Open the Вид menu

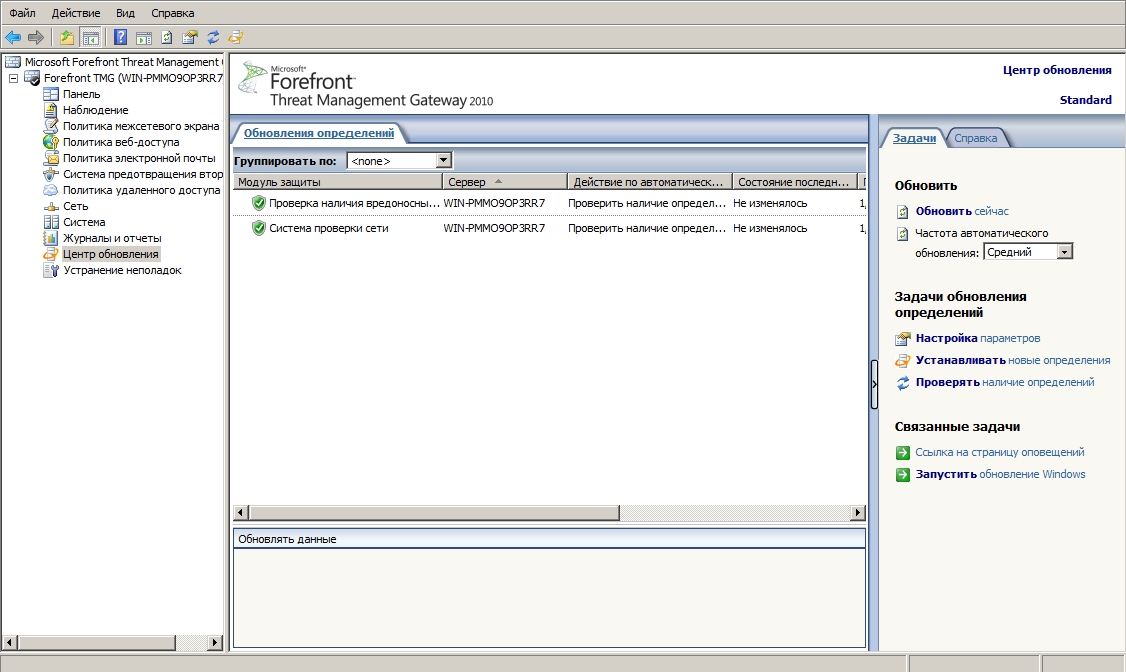pos(126,13)
